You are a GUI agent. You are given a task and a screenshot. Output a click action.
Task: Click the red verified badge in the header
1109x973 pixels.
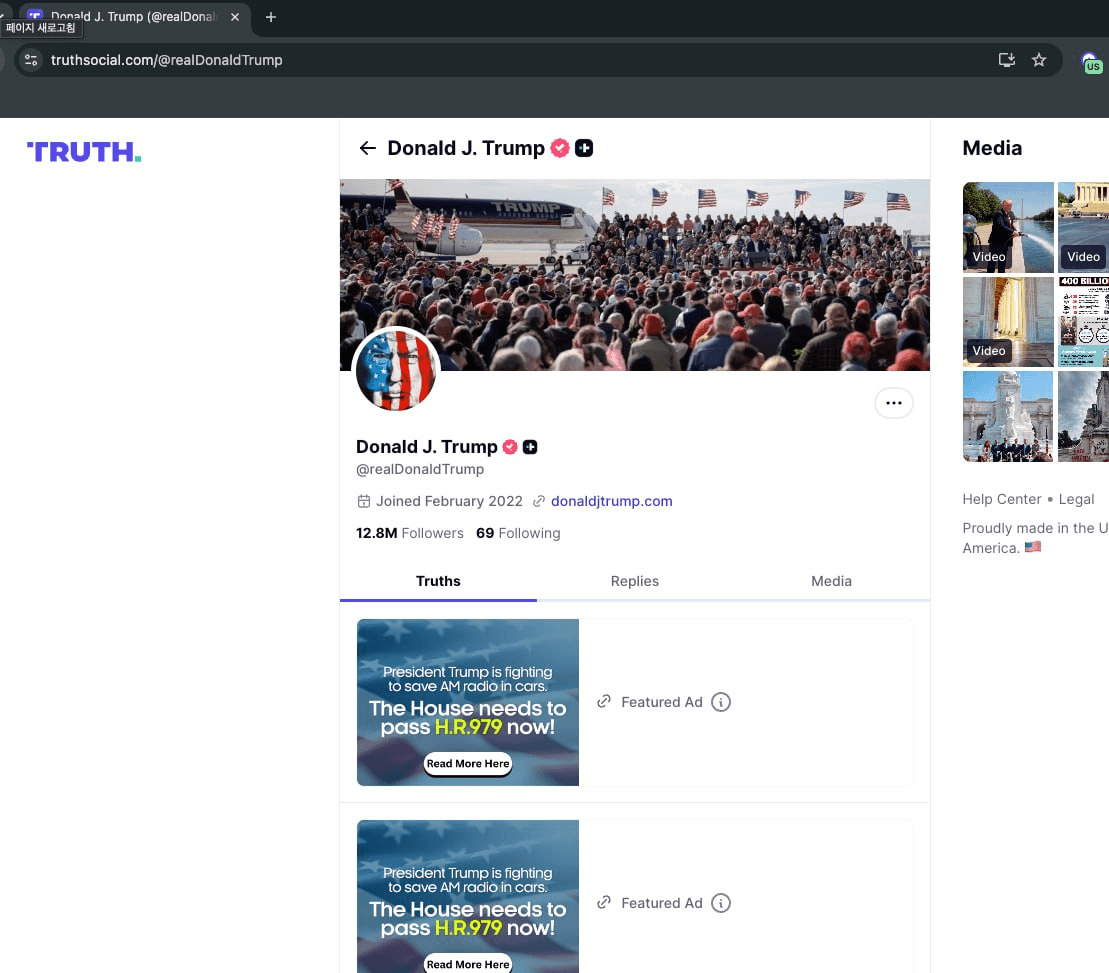559,148
